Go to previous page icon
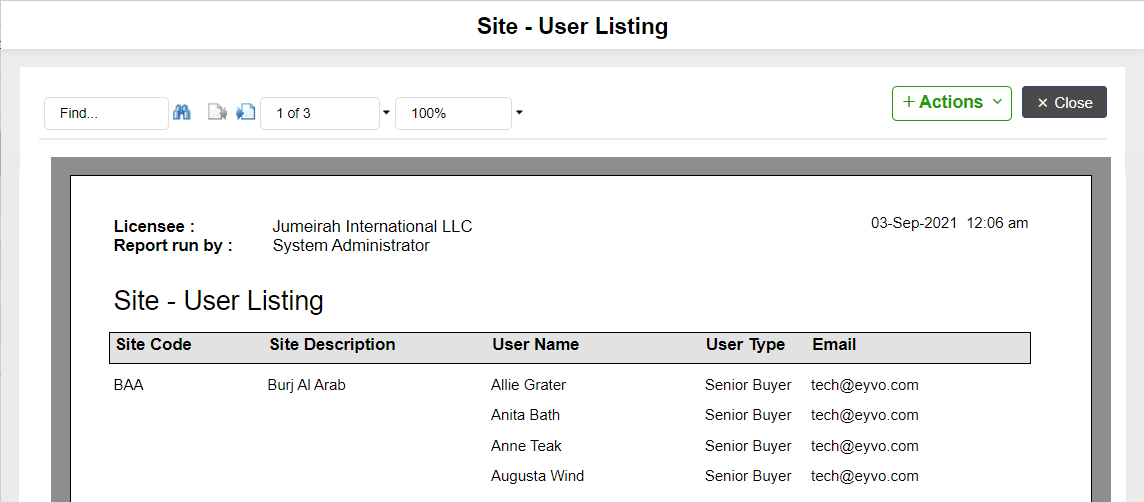The width and height of the screenshot is (1144, 502). click(217, 112)
